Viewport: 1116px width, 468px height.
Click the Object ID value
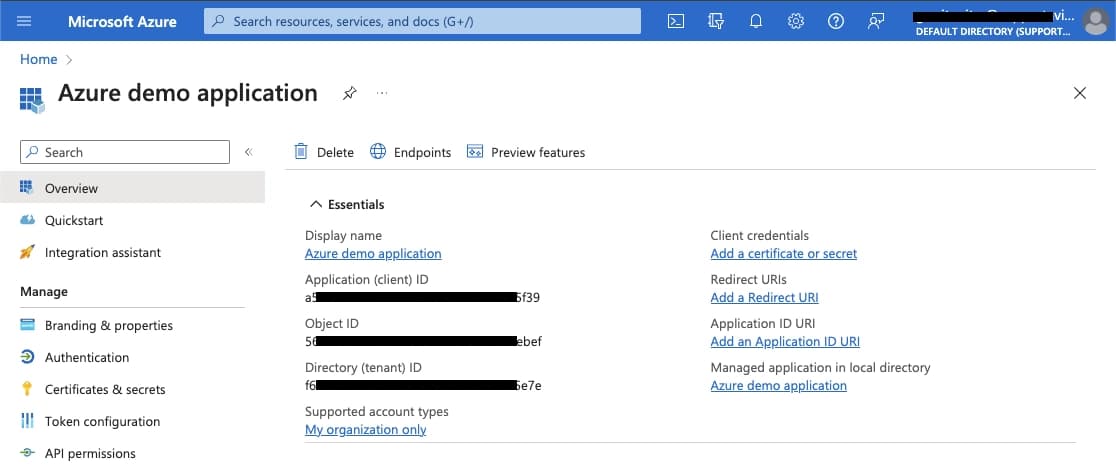pyautogui.click(x=423, y=341)
